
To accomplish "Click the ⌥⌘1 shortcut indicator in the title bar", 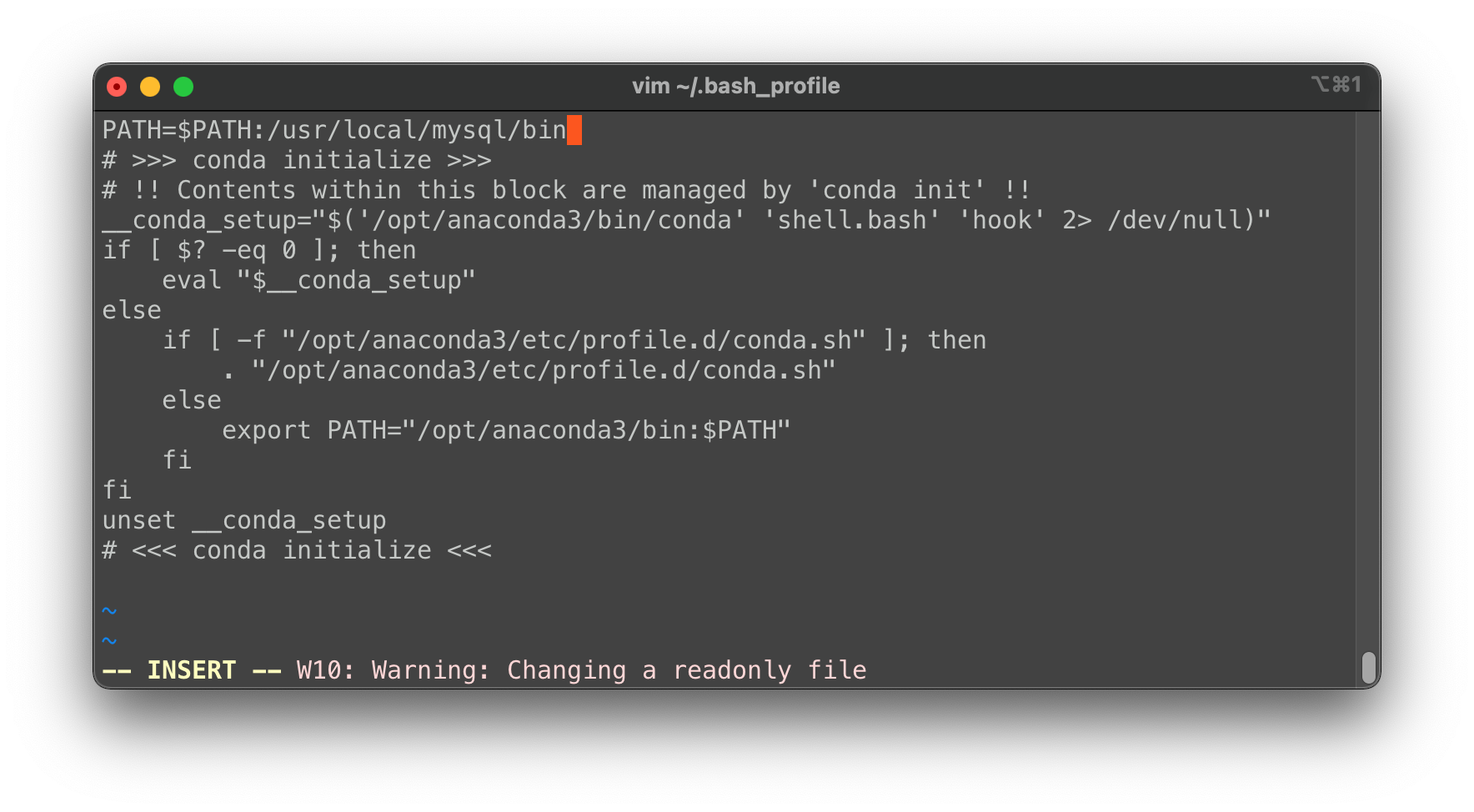I will click(1336, 84).
